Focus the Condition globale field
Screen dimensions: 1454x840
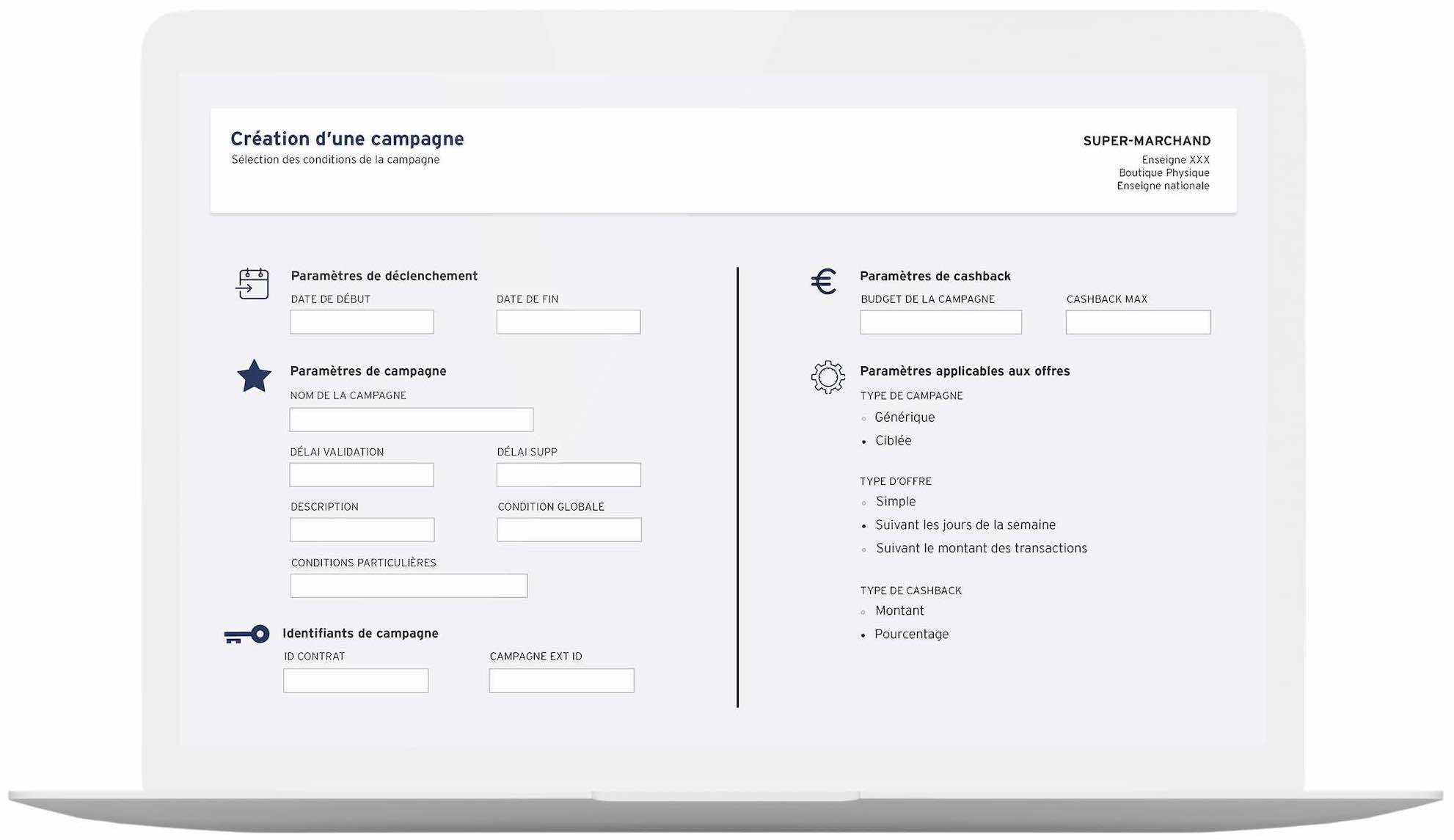click(x=569, y=530)
